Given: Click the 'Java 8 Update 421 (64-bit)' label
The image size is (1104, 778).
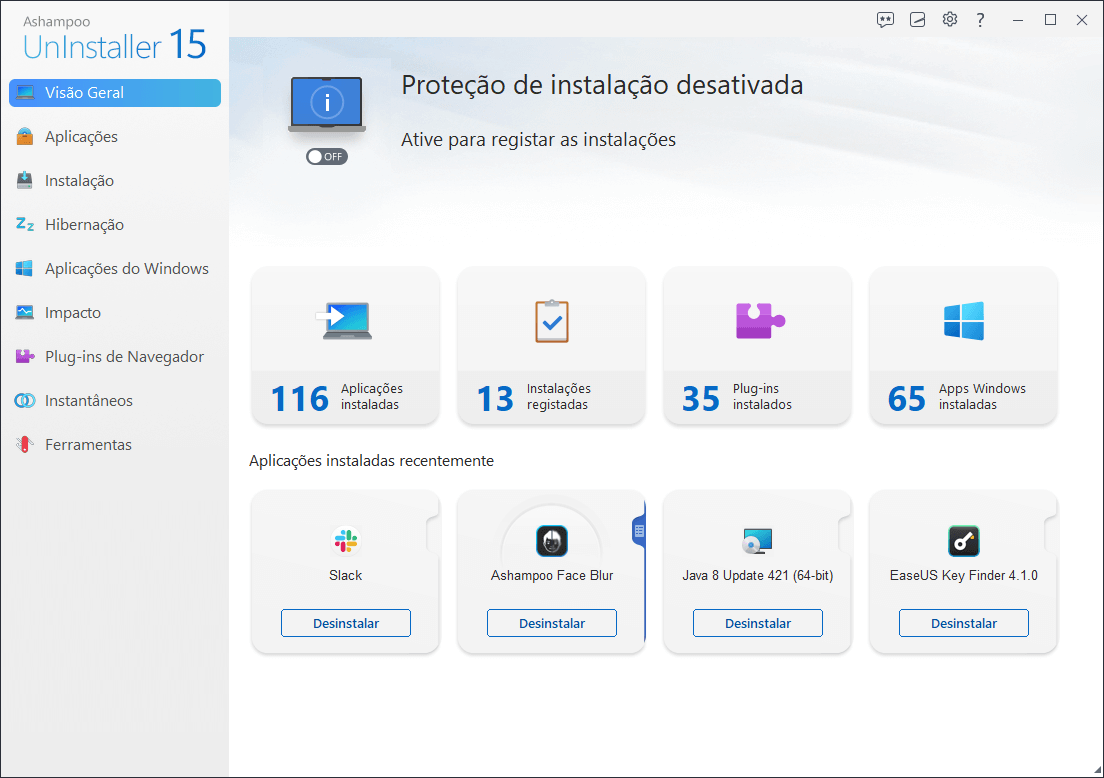Looking at the screenshot, I should click(758, 575).
